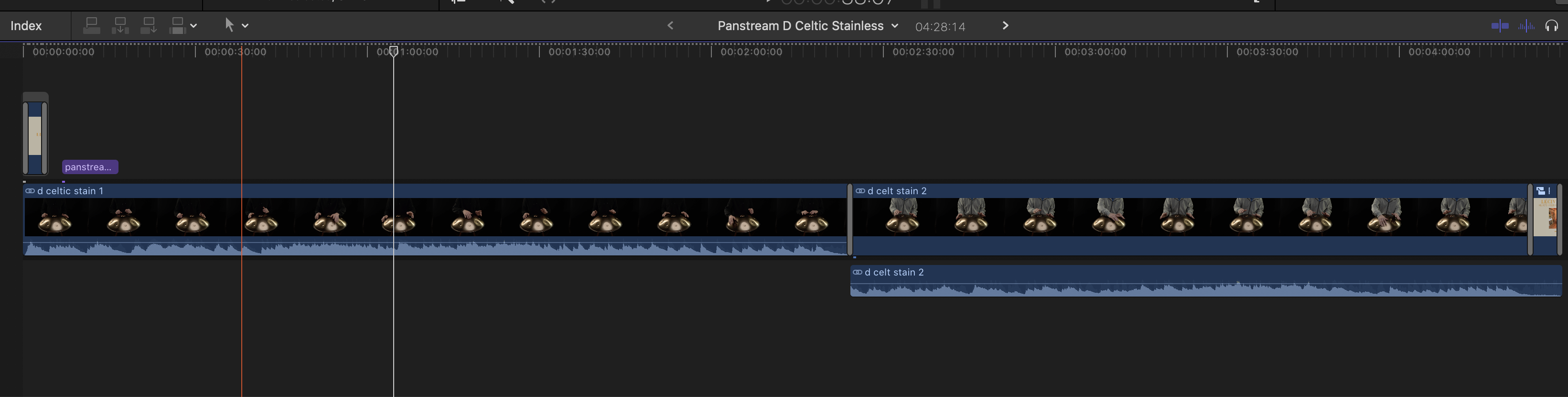This screenshot has width=1568, height=397.
Task: Click the ruler at 00:04:00:00
Action: (x=1439, y=52)
